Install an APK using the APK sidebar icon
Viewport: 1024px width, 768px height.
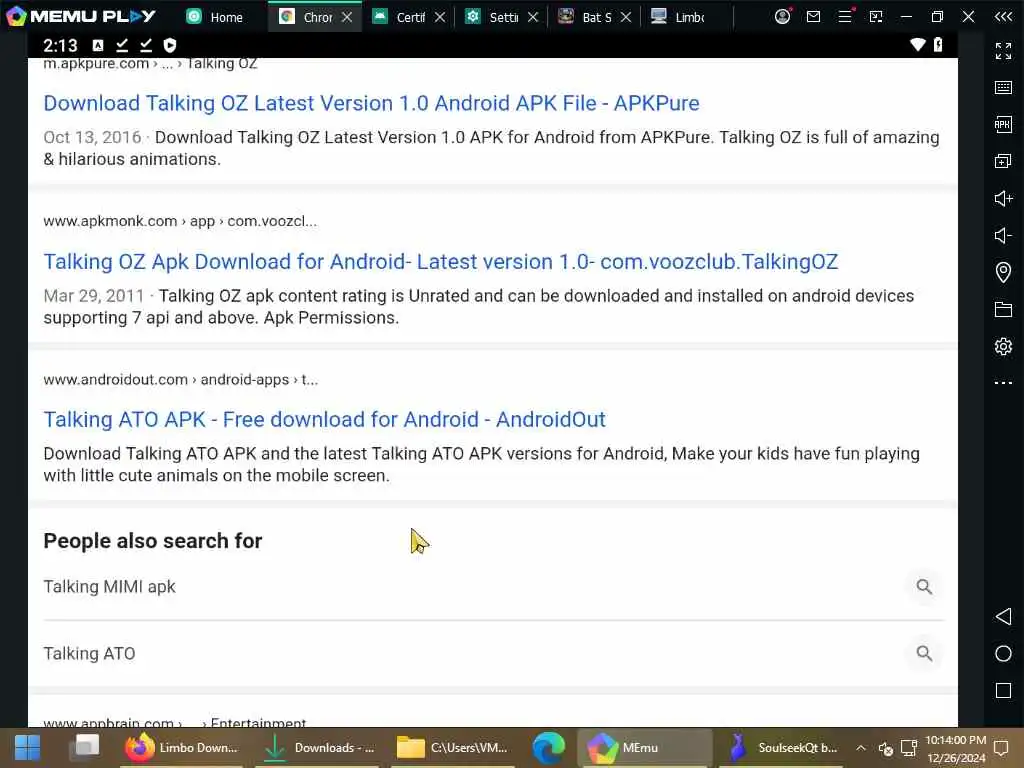point(1003,124)
